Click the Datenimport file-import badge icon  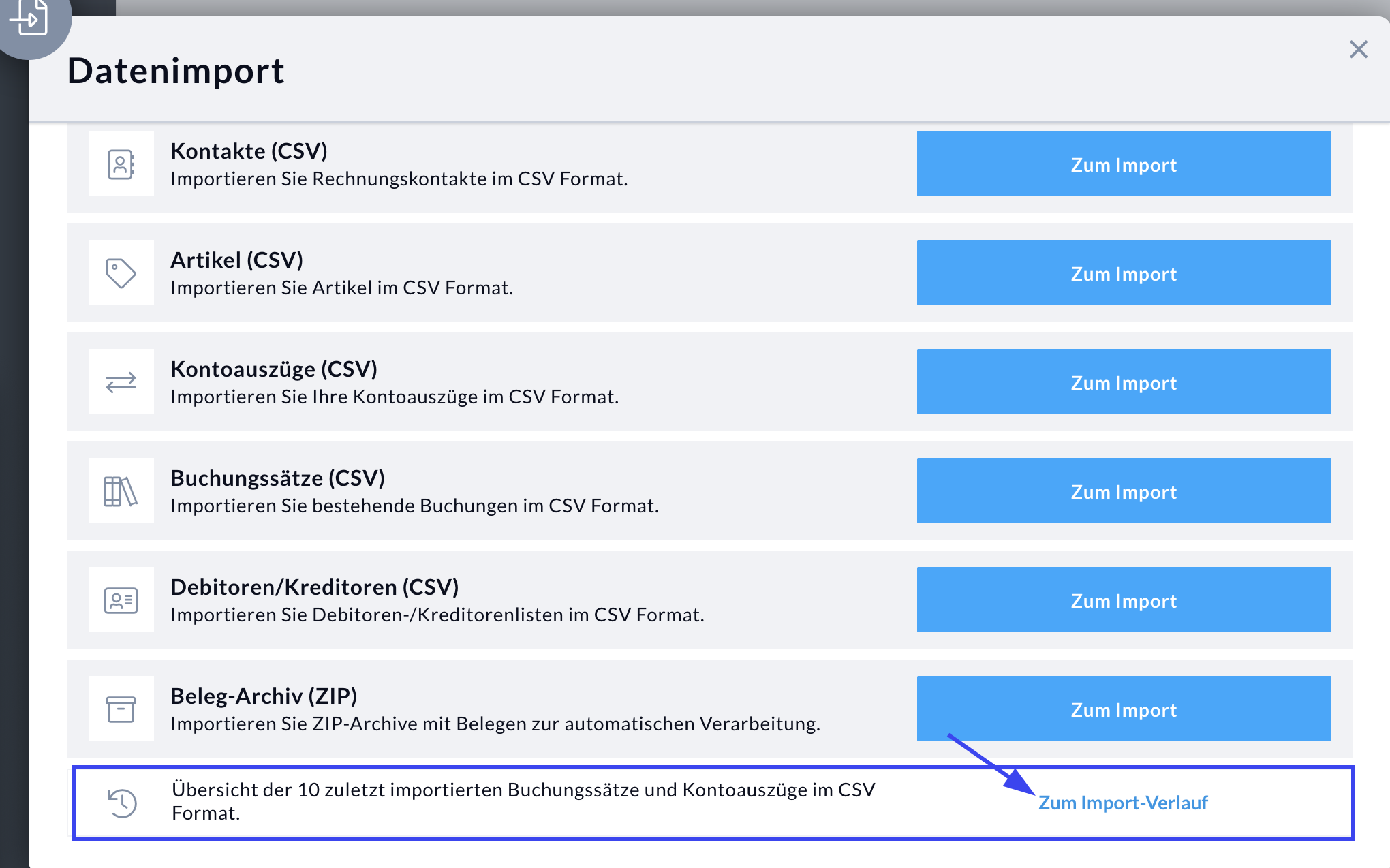pos(30,18)
